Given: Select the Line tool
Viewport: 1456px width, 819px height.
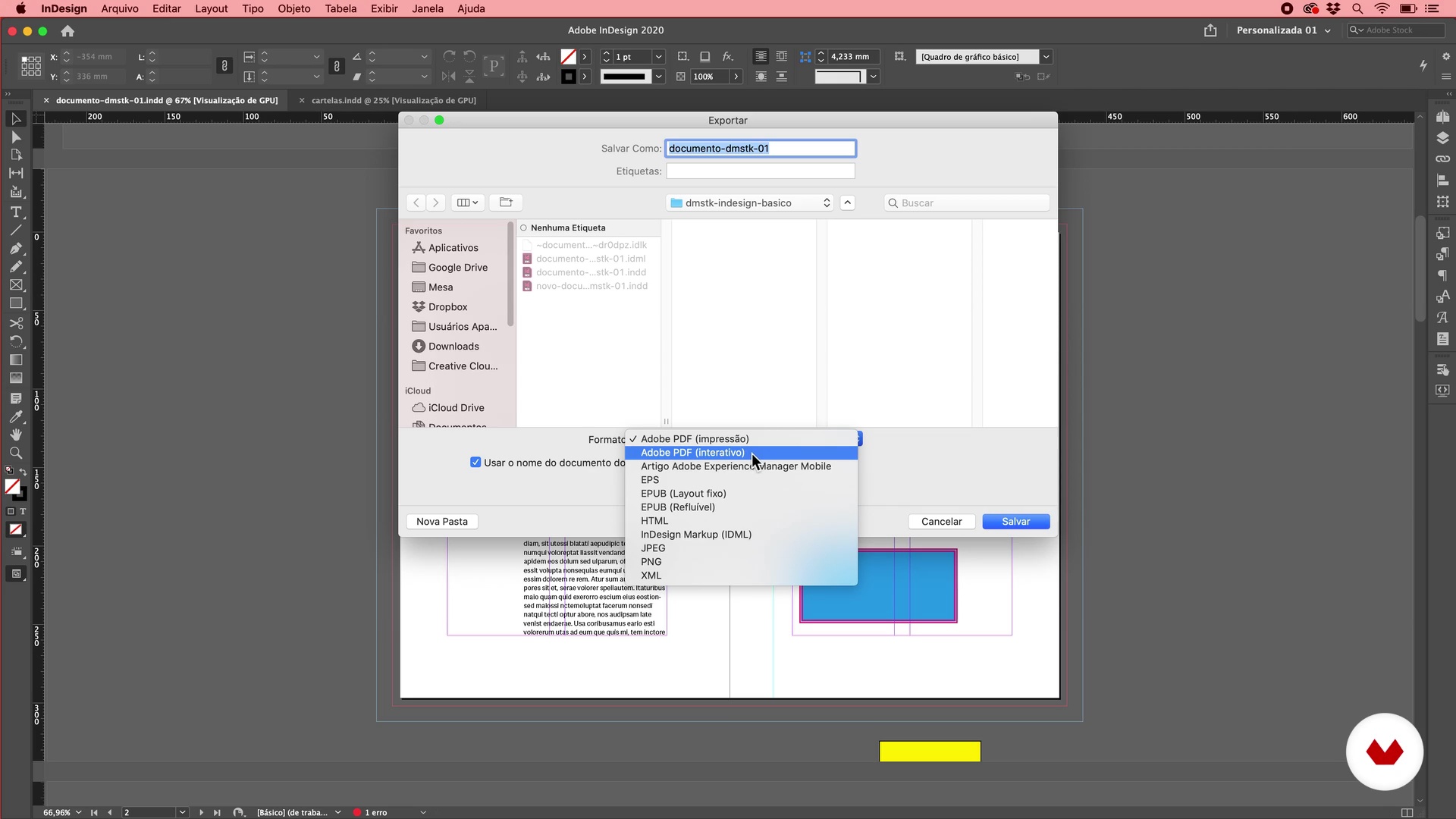Looking at the screenshot, I should point(15,231).
